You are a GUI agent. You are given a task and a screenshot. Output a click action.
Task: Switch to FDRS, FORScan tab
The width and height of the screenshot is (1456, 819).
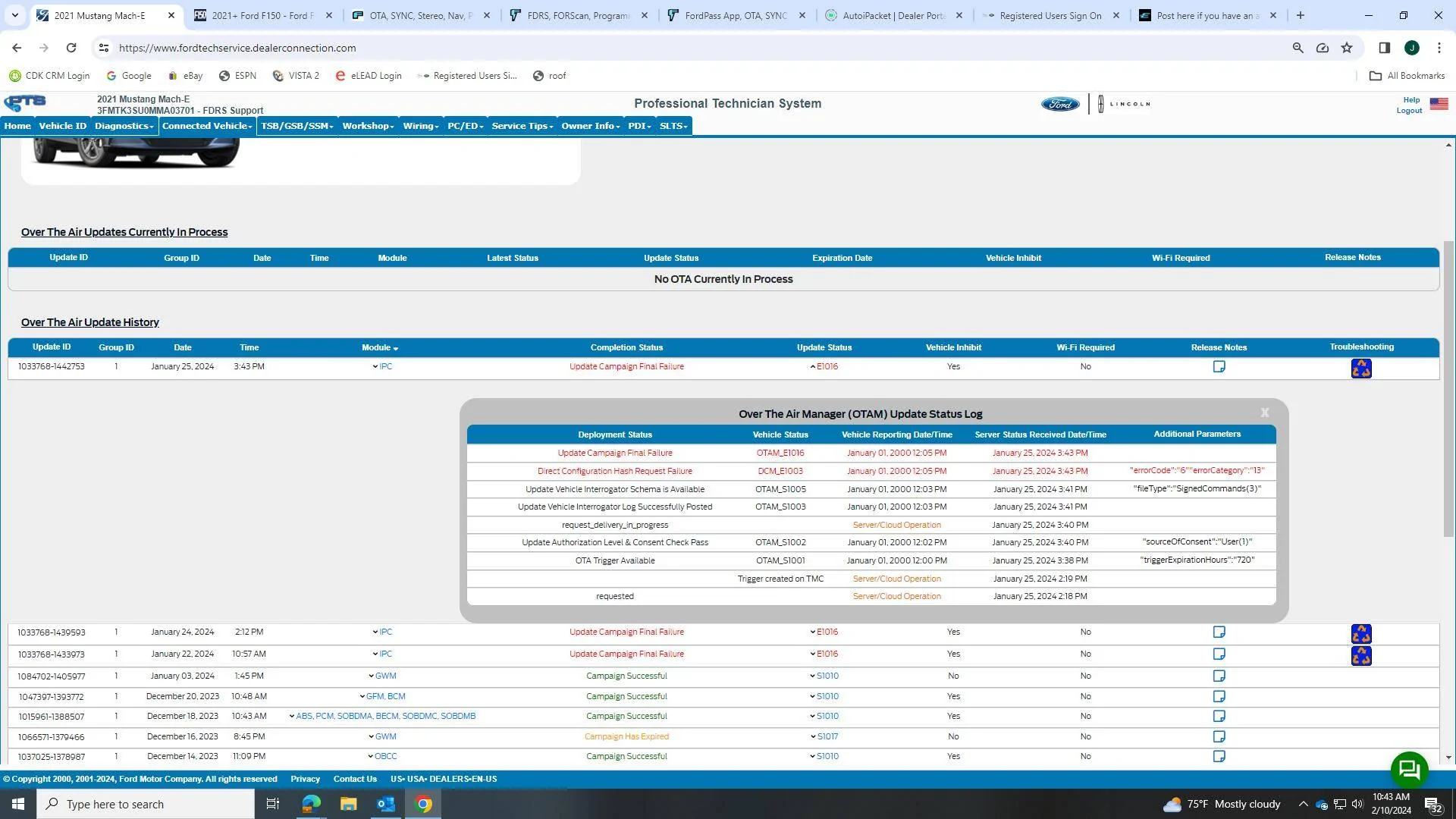pos(578,15)
